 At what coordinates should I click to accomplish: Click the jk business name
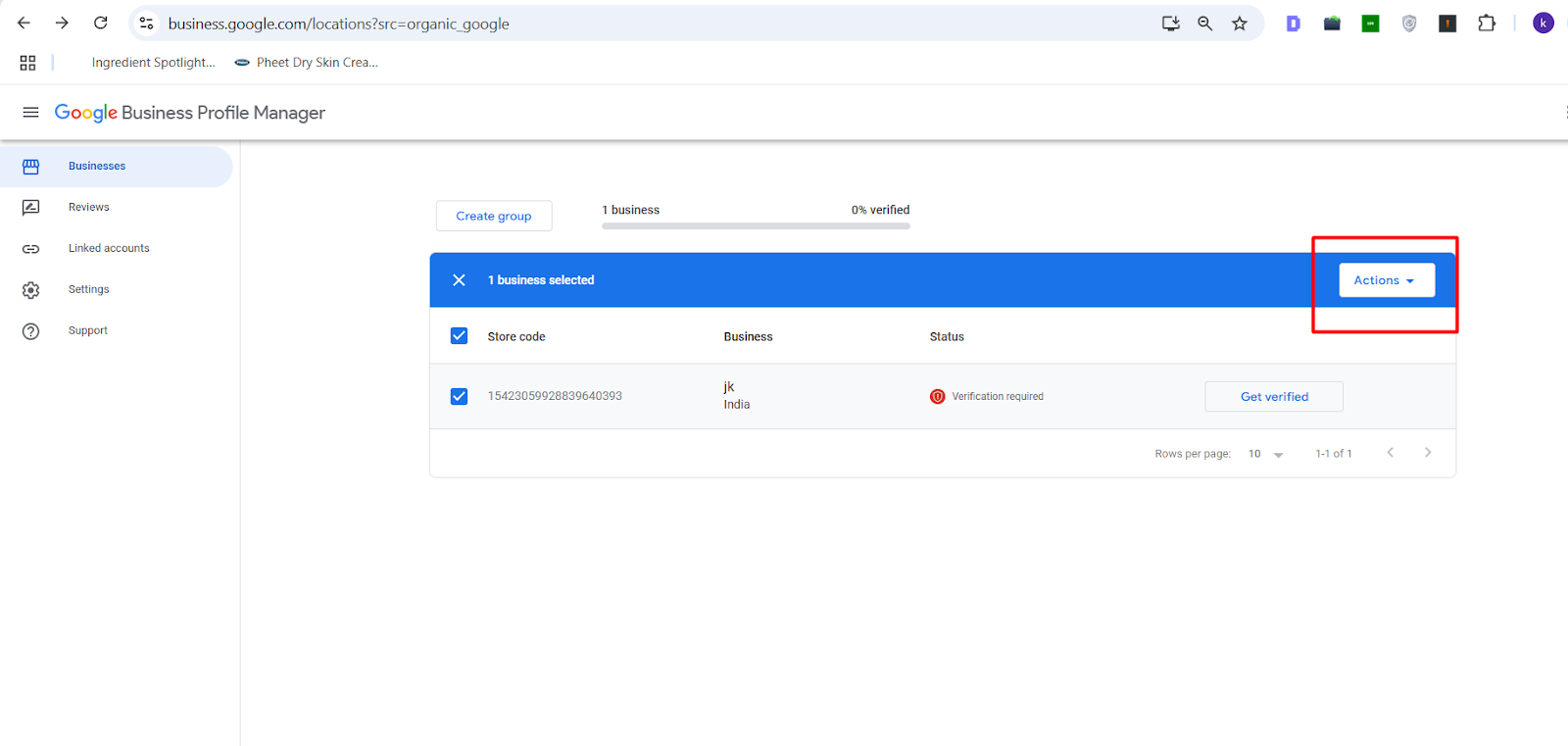point(728,387)
